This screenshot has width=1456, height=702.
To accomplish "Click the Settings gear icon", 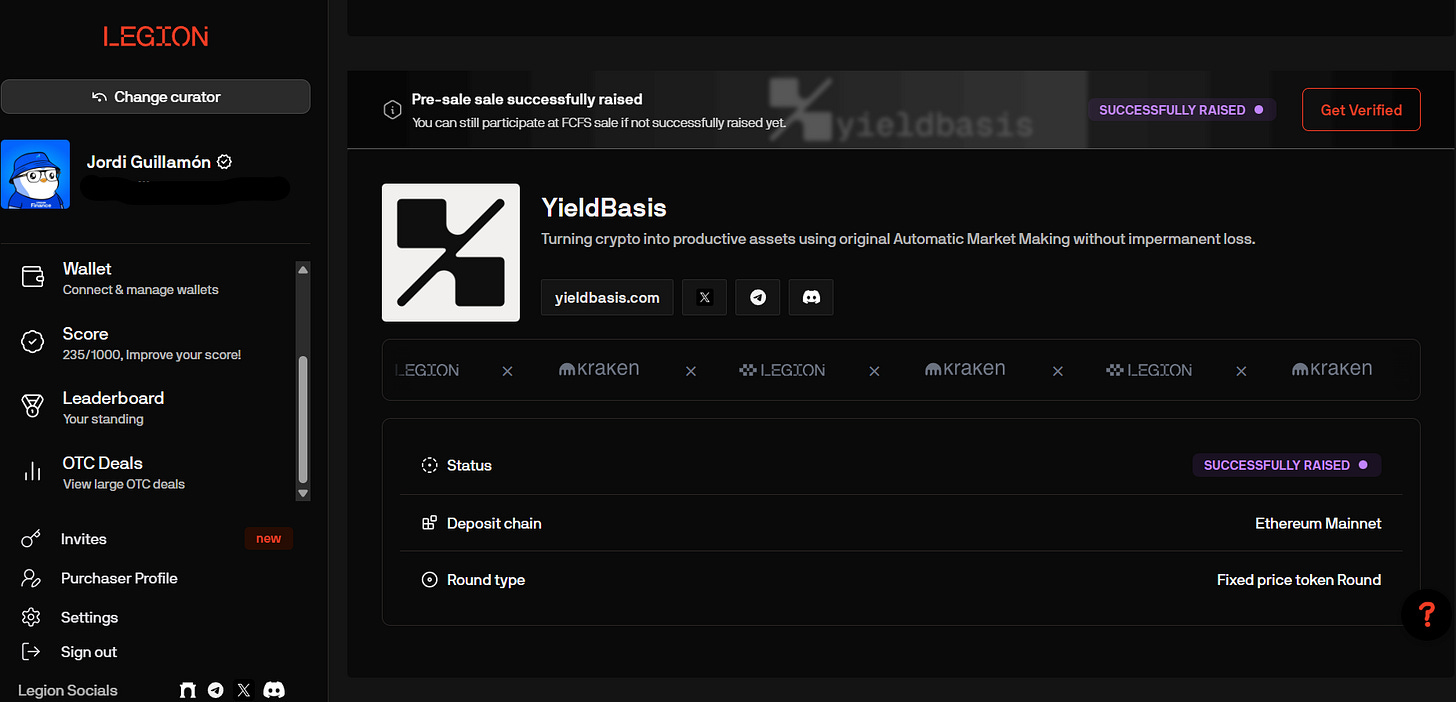I will [31, 617].
